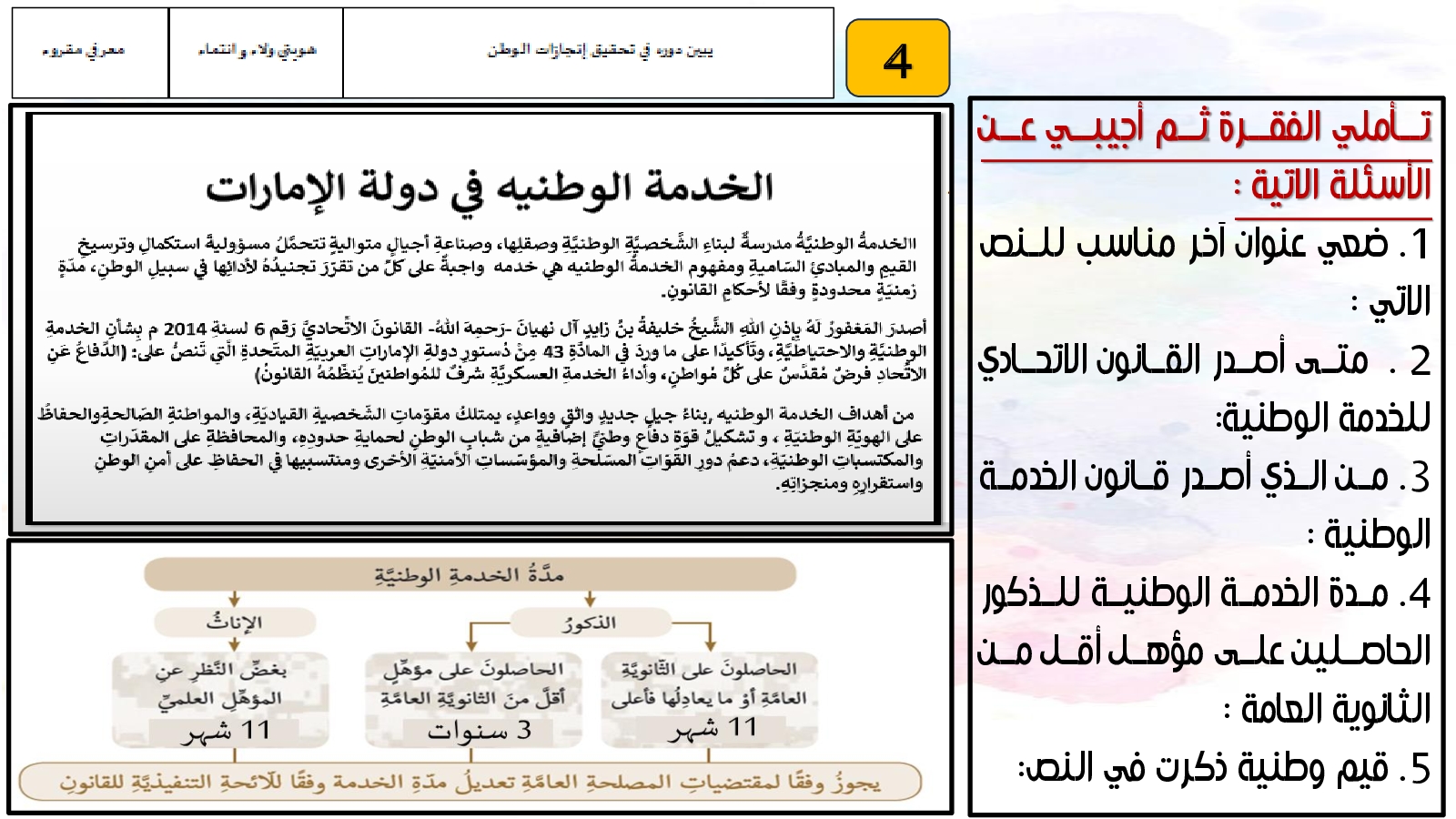Click the yellow number 4 box
The width and height of the screenshot is (1456, 819).
897,58
